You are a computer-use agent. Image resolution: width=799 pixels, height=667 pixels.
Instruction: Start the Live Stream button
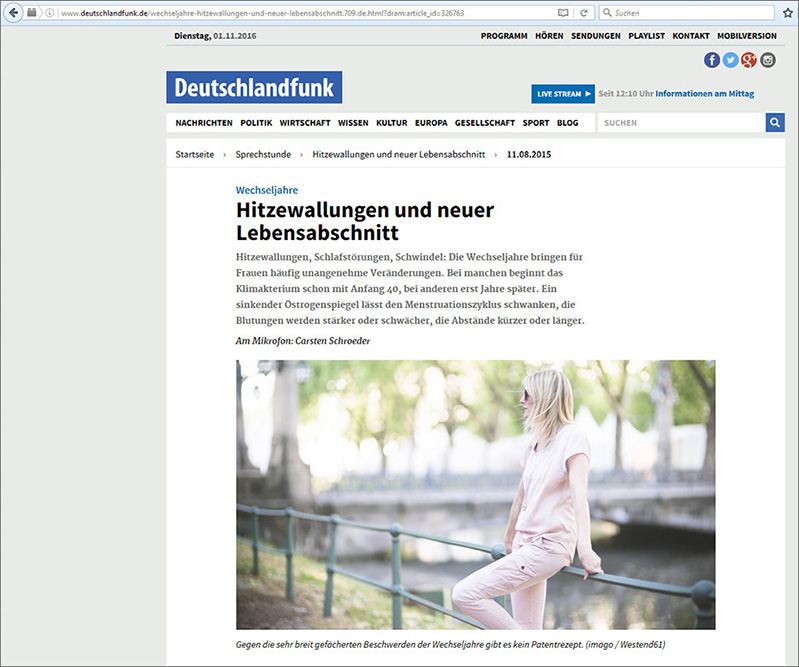[x=563, y=94]
